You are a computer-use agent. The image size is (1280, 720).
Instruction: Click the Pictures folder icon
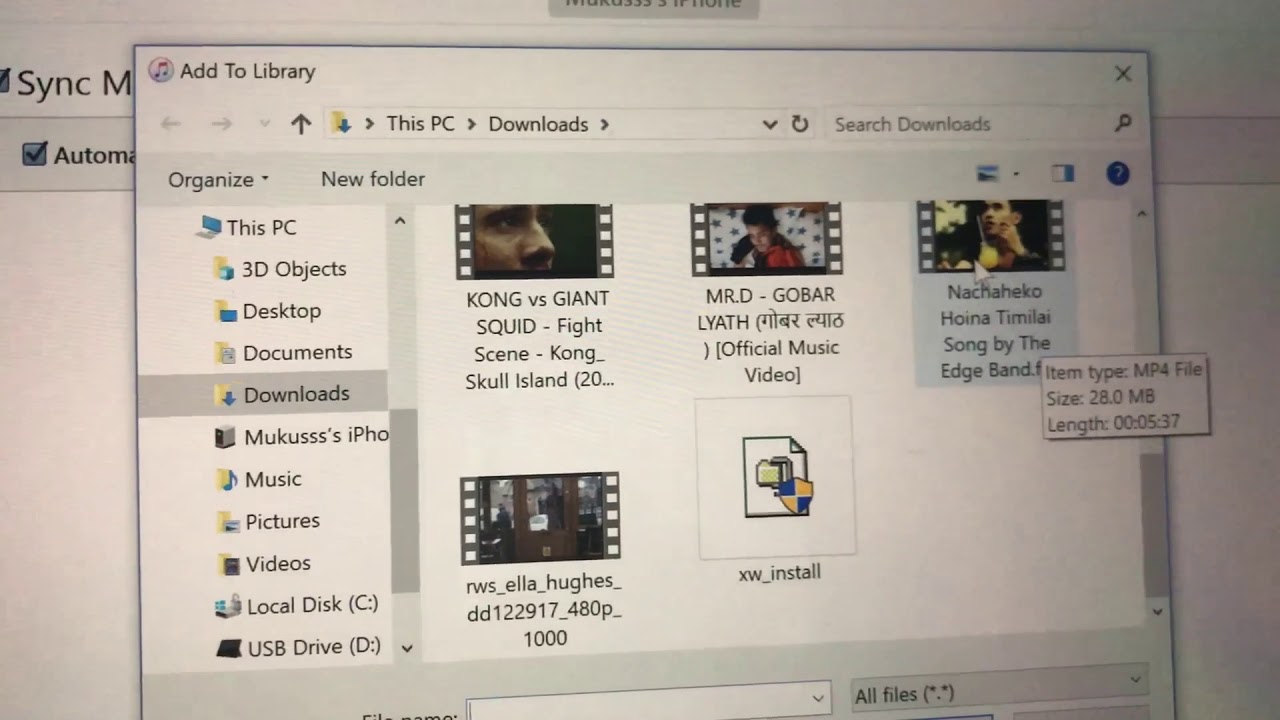point(229,522)
